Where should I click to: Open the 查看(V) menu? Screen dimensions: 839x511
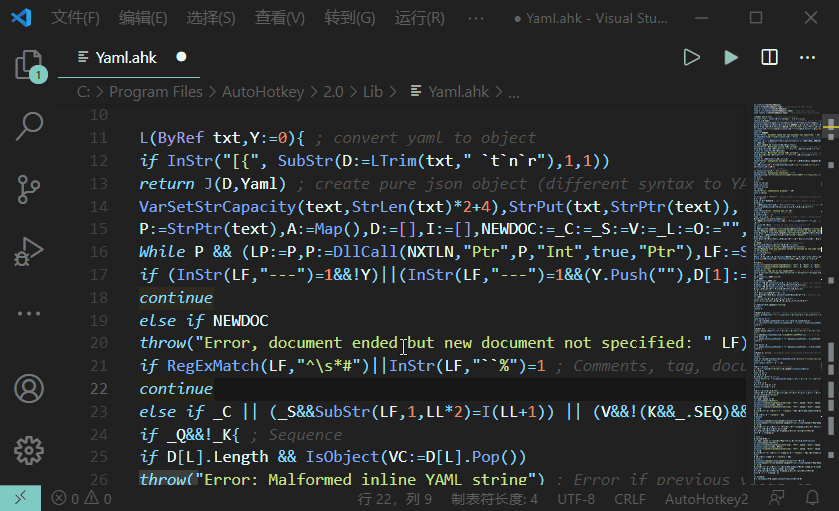[x=279, y=18]
